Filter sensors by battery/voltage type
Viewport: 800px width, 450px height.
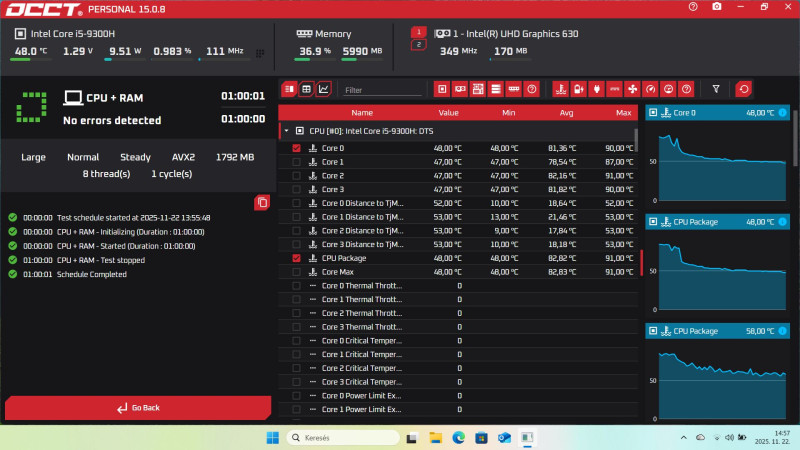pyautogui.click(x=579, y=89)
